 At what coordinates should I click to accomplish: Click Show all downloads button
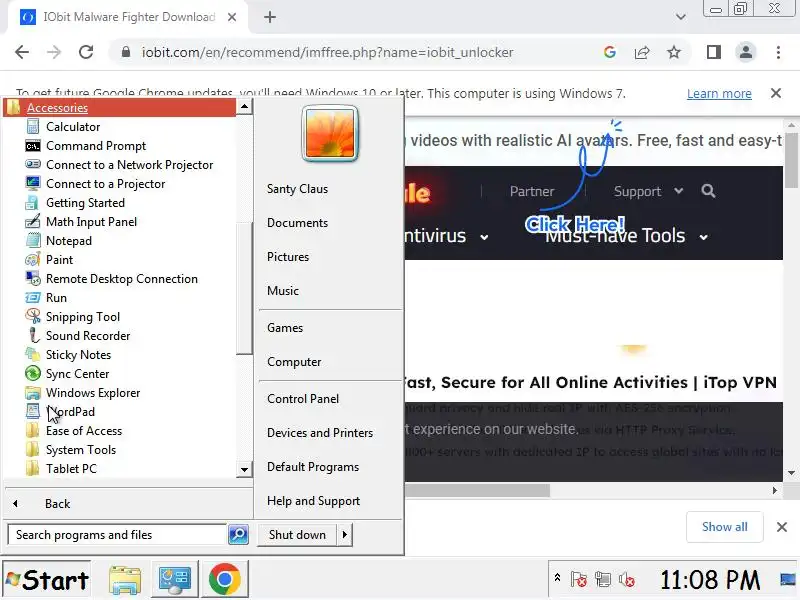724,527
